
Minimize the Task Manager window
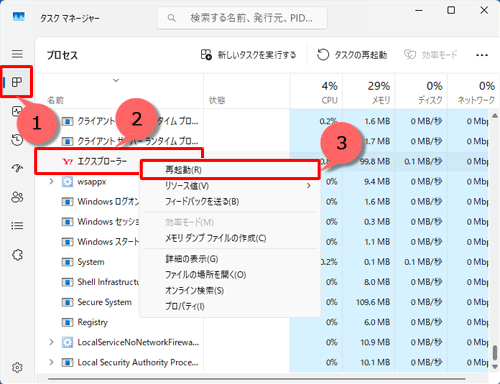(x=419, y=11)
